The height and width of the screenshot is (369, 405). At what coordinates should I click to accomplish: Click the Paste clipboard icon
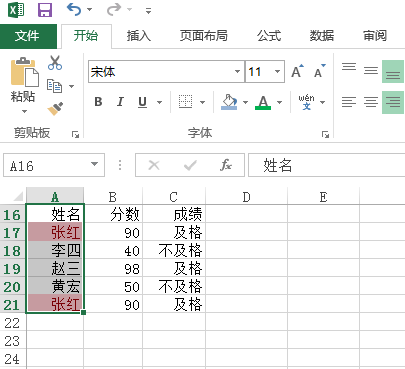pyautogui.click(x=24, y=71)
